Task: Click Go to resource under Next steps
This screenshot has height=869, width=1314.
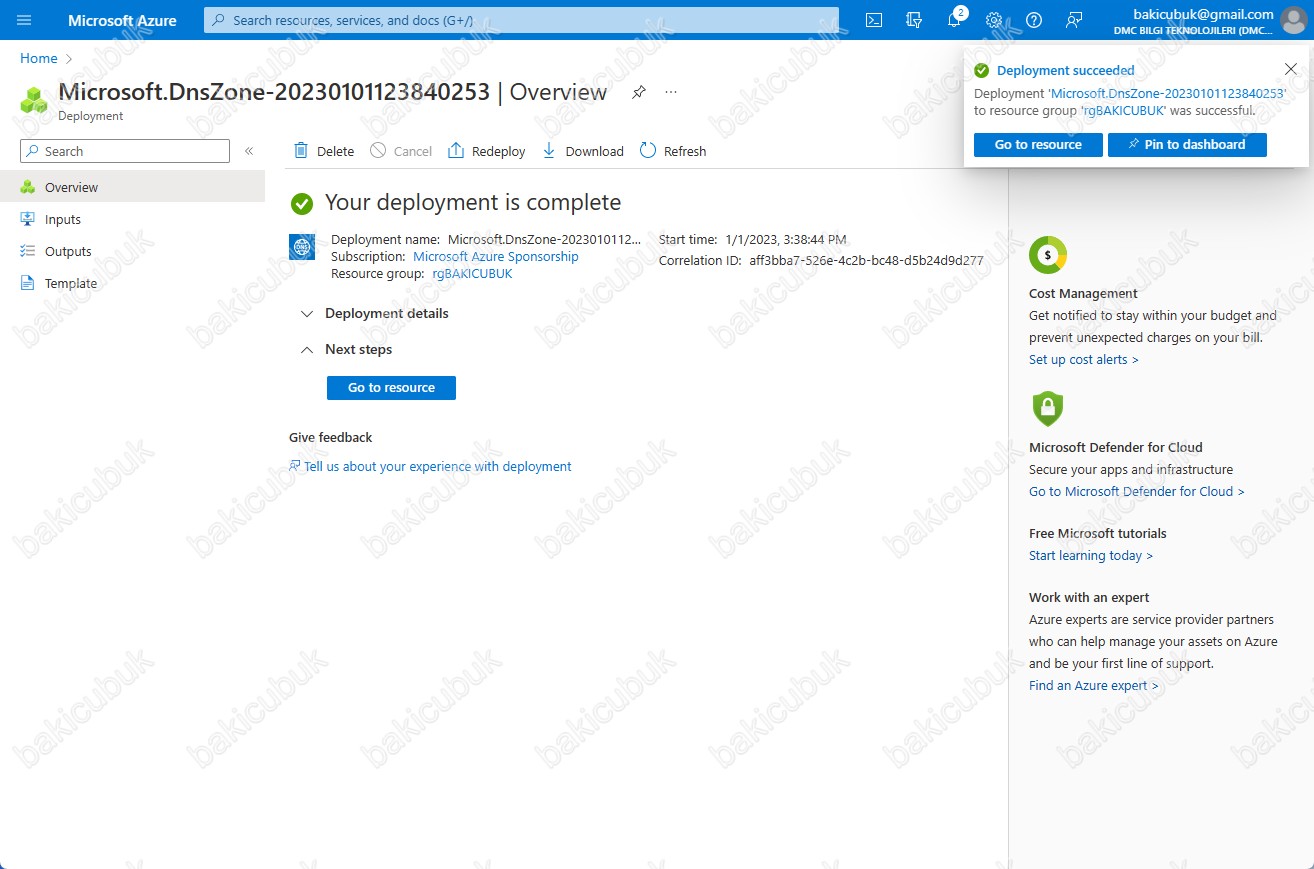Action: coord(391,388)
